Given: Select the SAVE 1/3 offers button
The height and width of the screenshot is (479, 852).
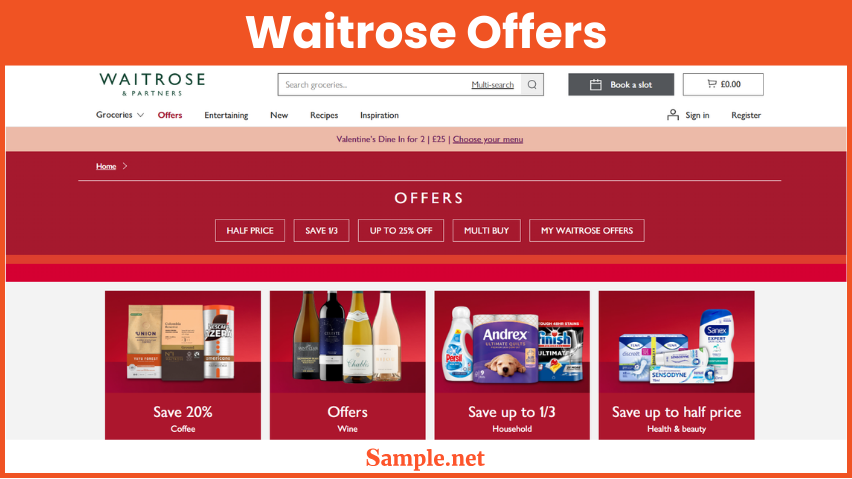Looking at the screenshot, I should [x=321, y=230].
